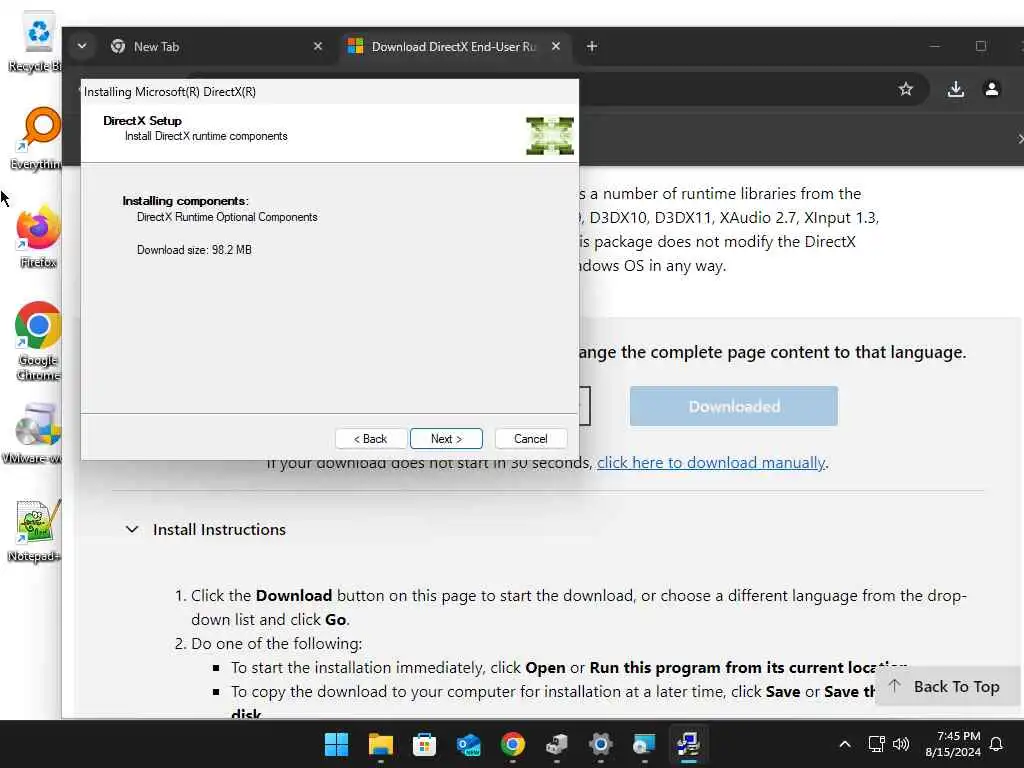Close the Download DirectX tab
Image resolution: width=1024 pixels, height=768 pixels.
pos(556,46)
